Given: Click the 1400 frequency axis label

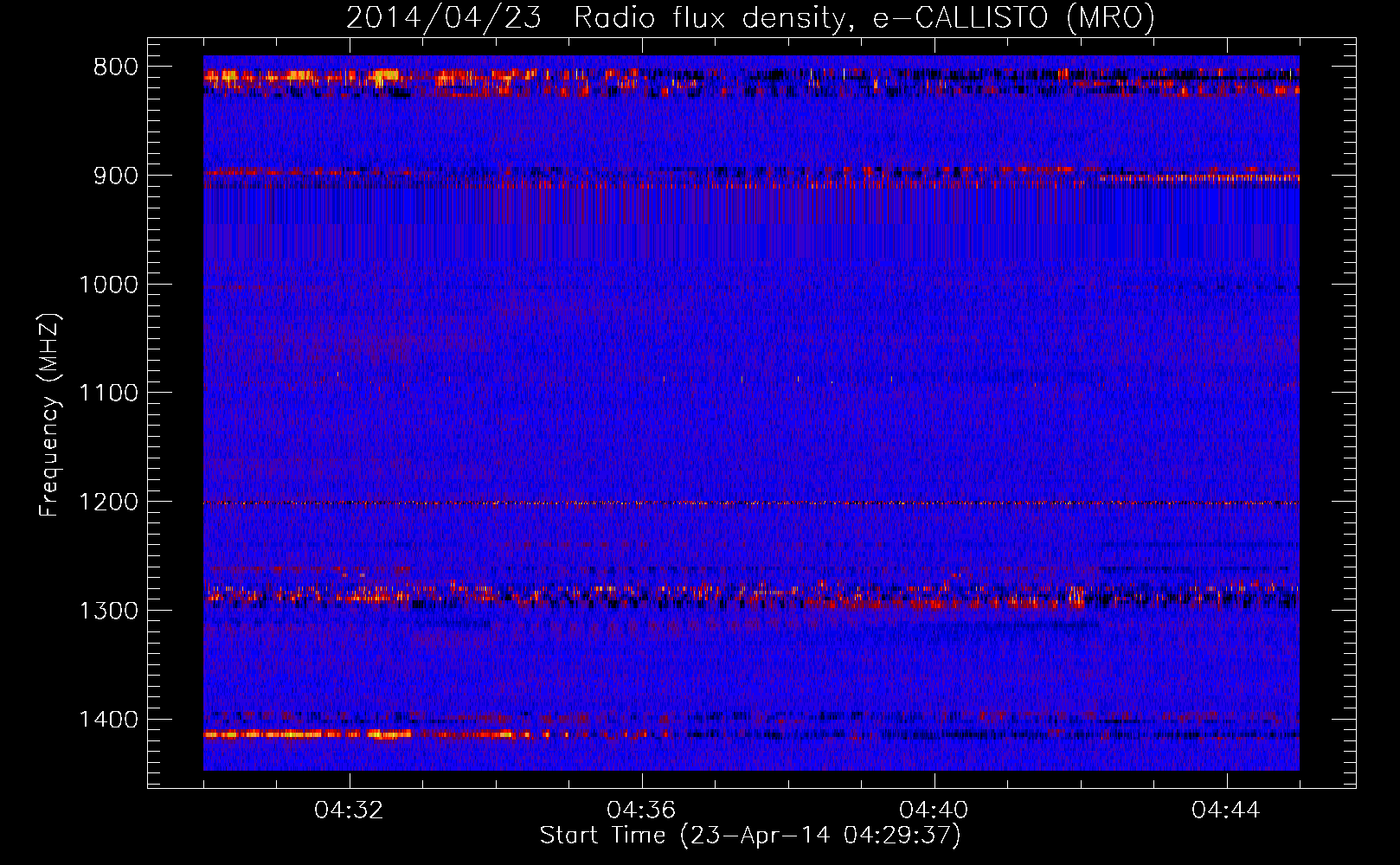Looking at the screenshot, I should click(x=108, y=720).
